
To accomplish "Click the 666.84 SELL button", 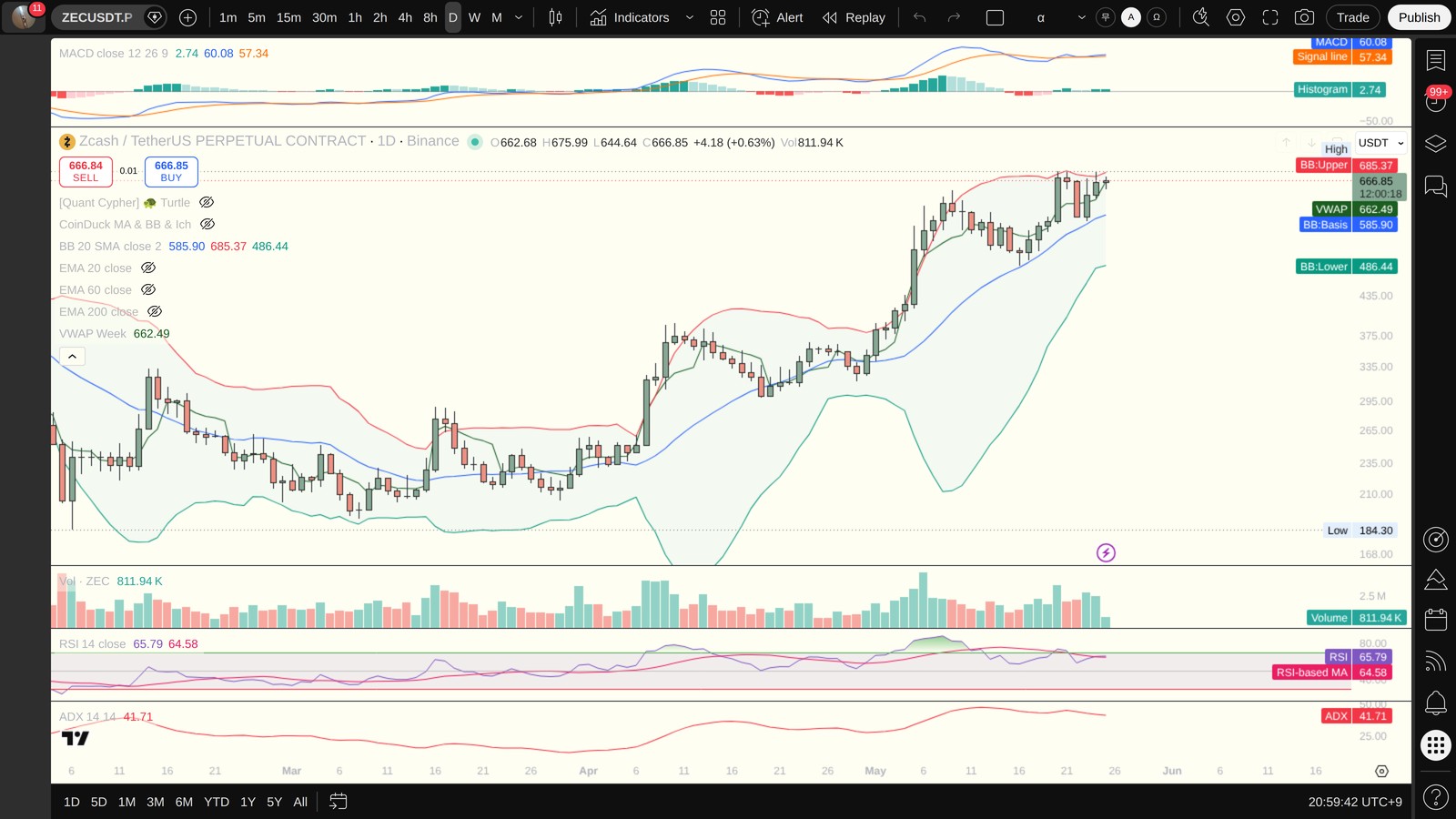I will tap(86, 171).
